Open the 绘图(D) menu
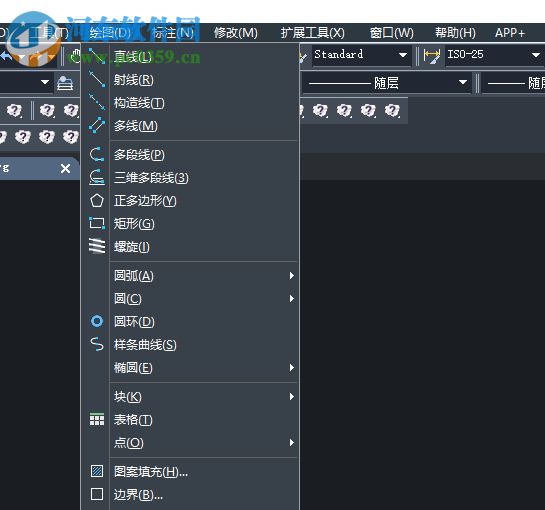The image size is (545, 510). pyautogui.click(x=110, y=33)
